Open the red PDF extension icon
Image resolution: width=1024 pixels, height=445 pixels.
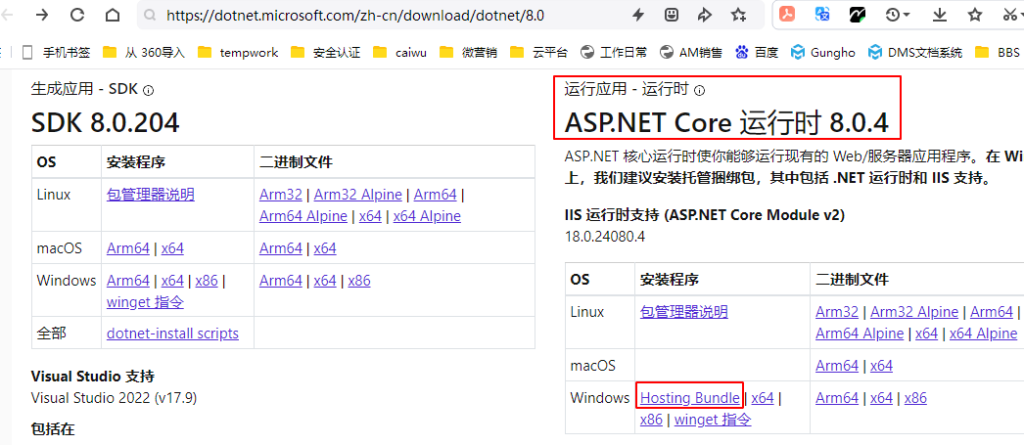click(x=788, y=15)
